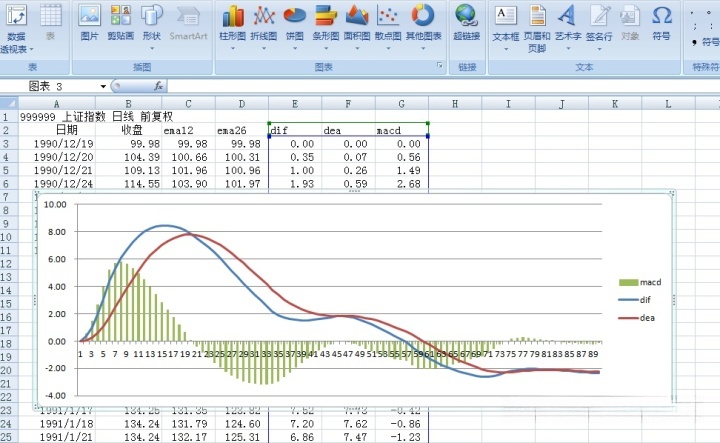Select the ema26 header cell
720x443 pixels.
(x=242, y=130)
